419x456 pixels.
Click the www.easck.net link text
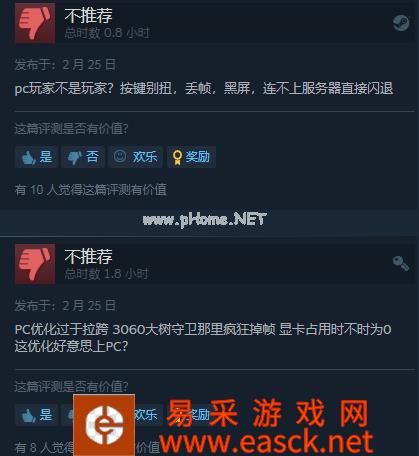pos(266,442)
